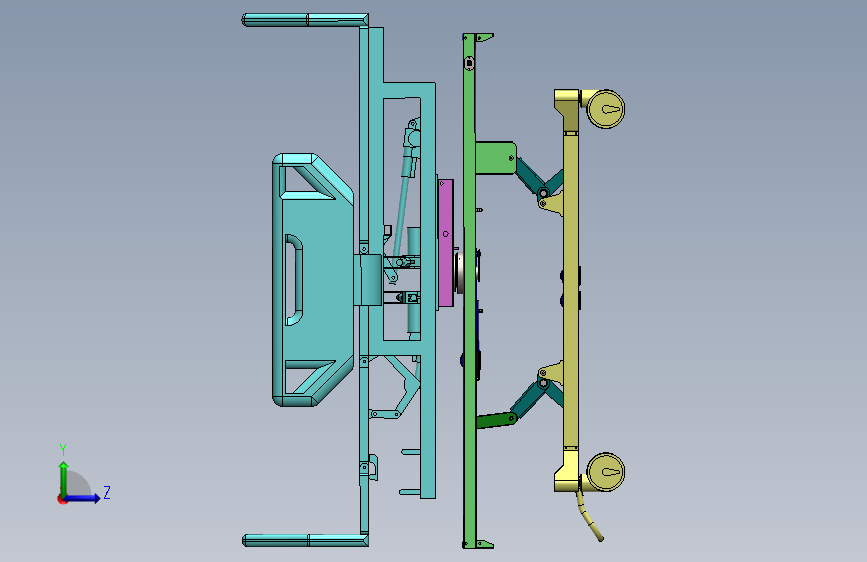Pick the top teal handle bar
The height and width of the screenshot is (562, 867).
pyautogui.click(x=305, y=20)
